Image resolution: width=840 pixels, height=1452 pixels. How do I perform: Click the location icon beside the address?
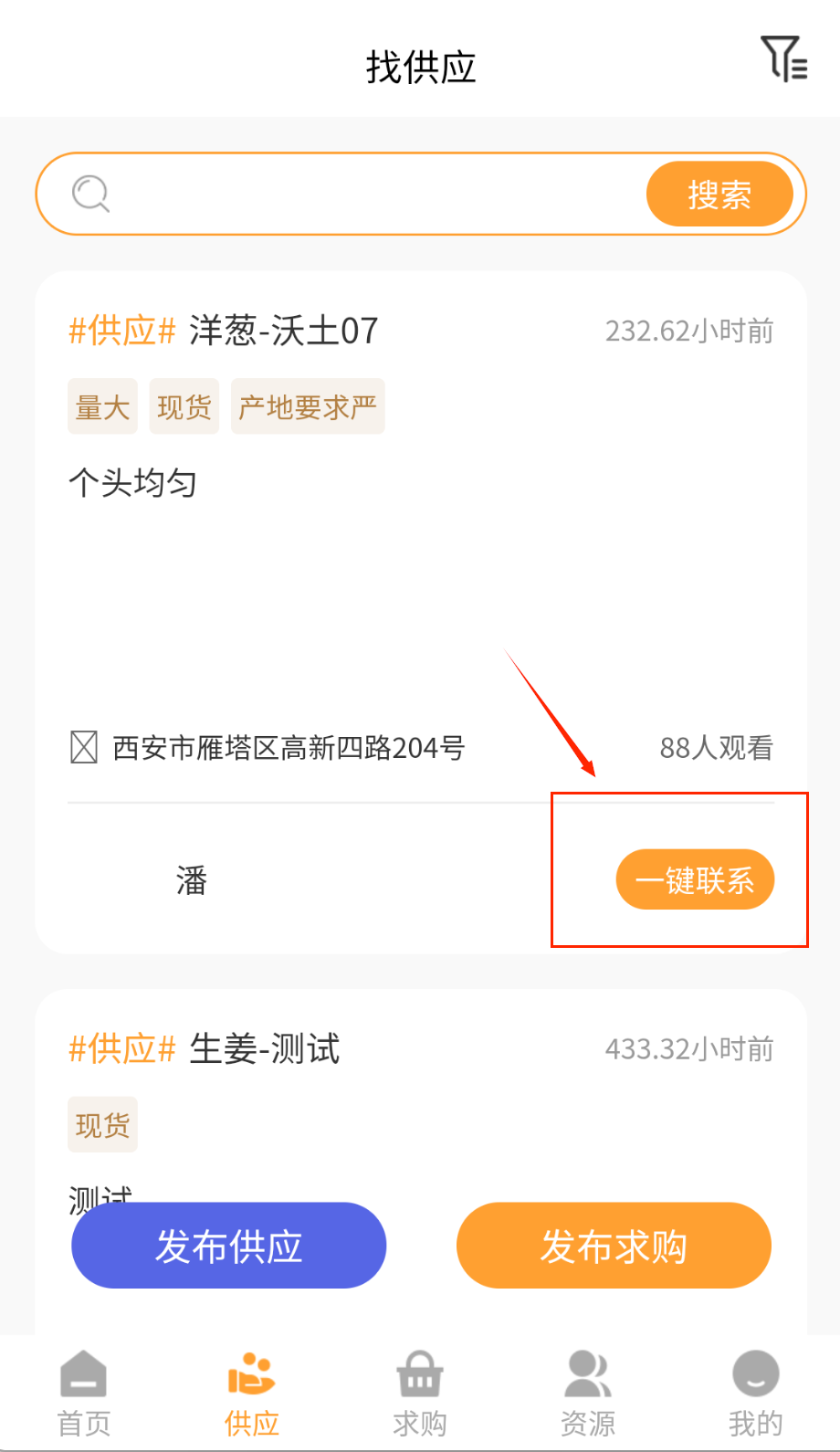click(x=84, y=747)
